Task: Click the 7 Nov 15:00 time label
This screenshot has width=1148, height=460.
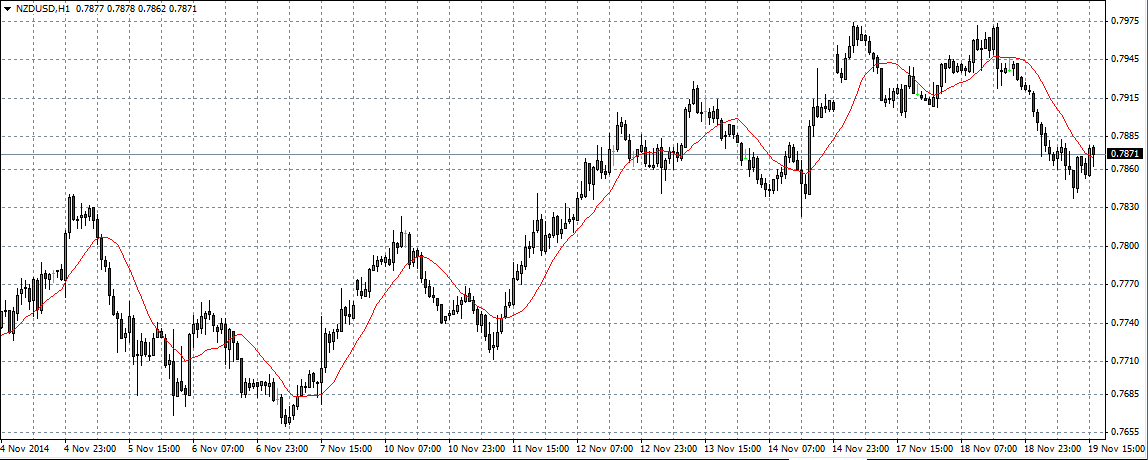Action: click(346, 448)
